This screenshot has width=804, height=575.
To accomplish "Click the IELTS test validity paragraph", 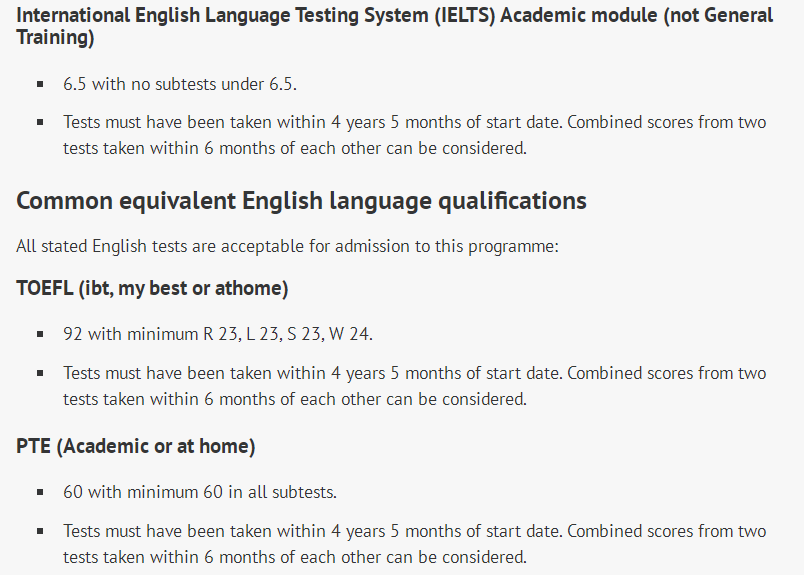I will point(414,135).
